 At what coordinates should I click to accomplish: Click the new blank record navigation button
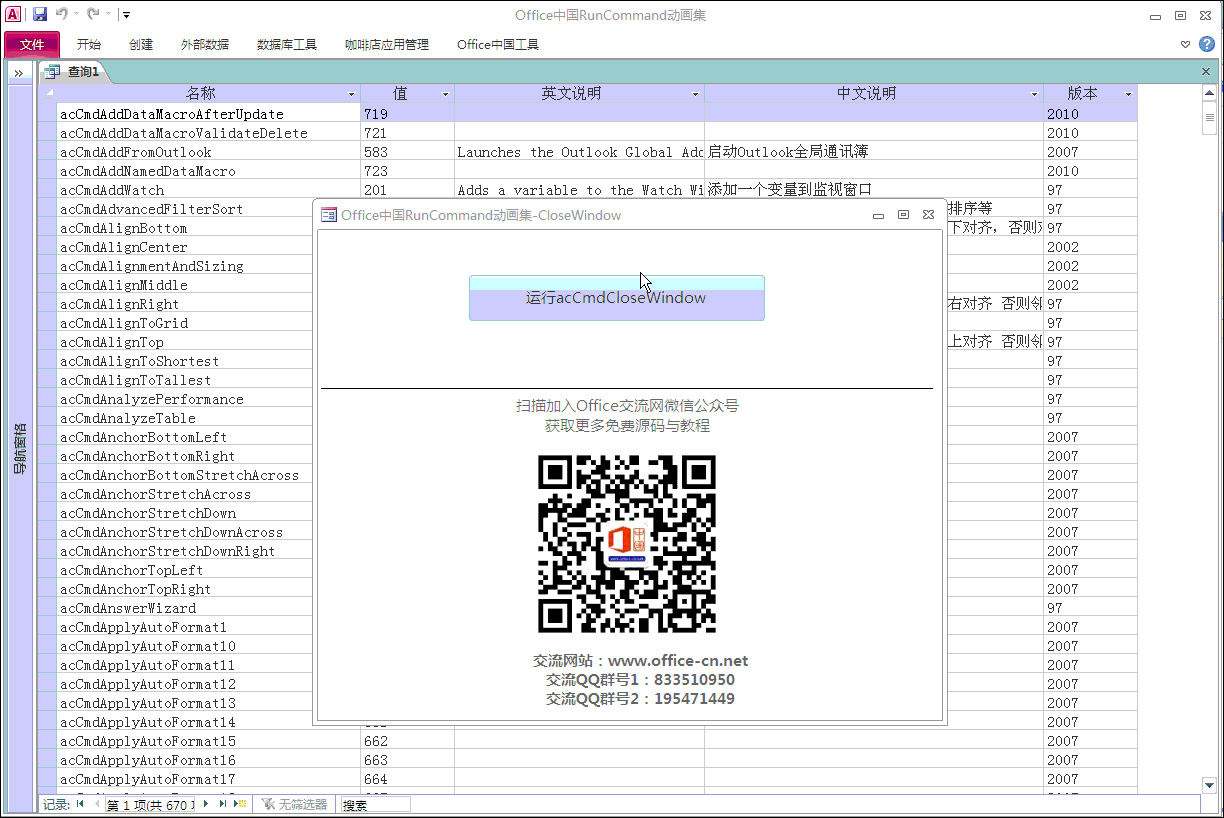click(240, 804)
